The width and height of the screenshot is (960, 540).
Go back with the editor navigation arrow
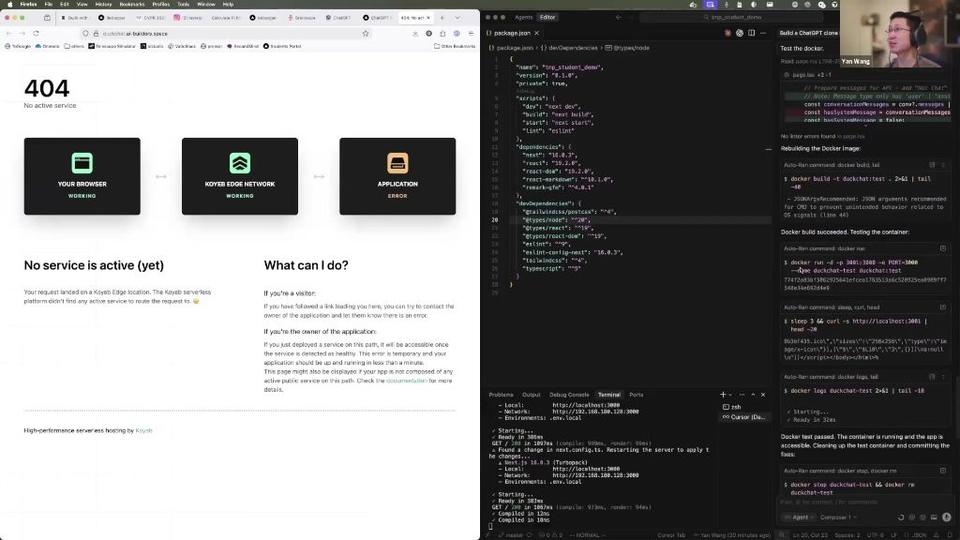point(618,17)
